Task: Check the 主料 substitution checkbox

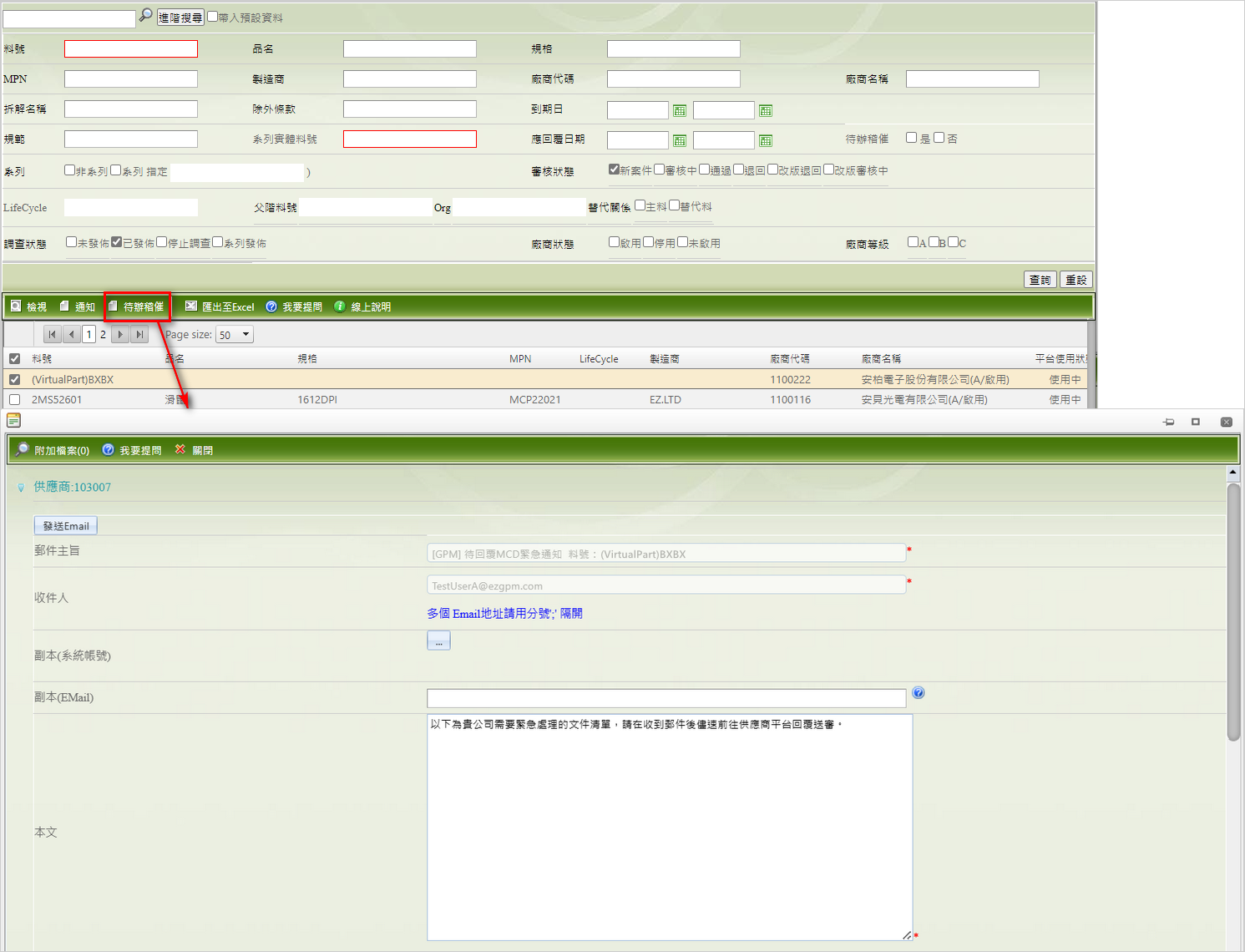Action: pos(640,205)
